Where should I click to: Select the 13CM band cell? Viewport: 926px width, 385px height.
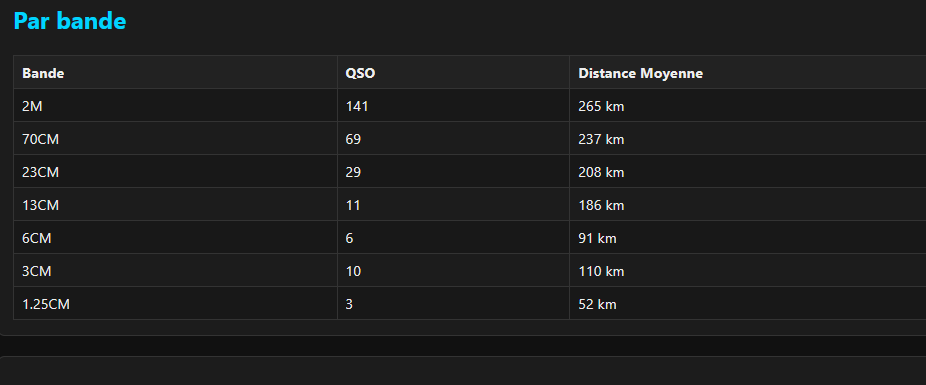175,205
